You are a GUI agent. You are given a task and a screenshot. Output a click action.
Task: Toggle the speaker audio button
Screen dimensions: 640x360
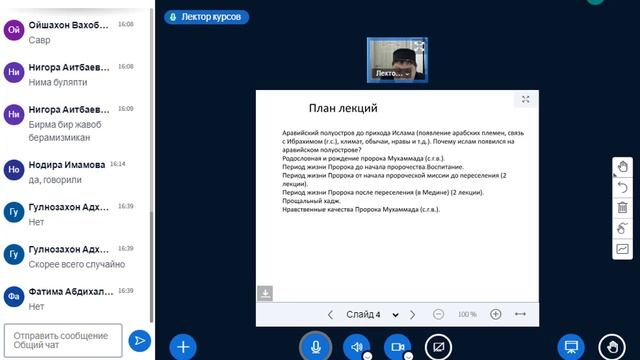(357, 347)
